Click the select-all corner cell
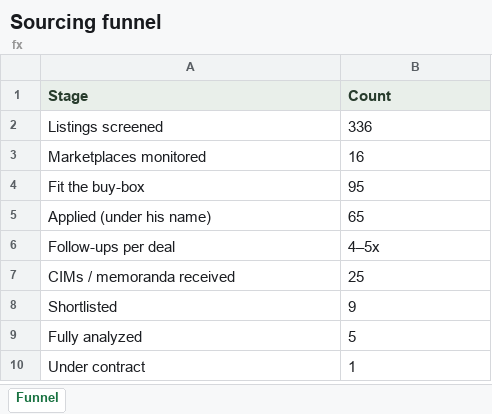 coord(20,67)
